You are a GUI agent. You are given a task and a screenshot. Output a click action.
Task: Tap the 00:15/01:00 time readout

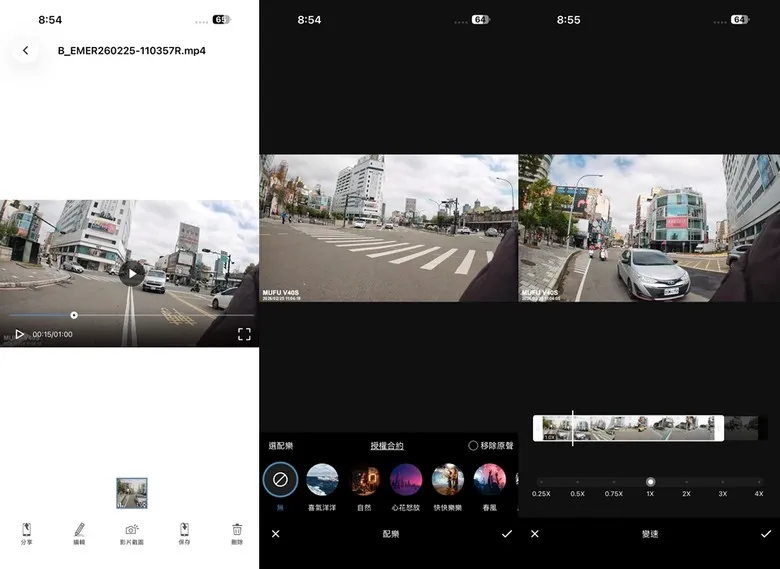pos(53,334)
